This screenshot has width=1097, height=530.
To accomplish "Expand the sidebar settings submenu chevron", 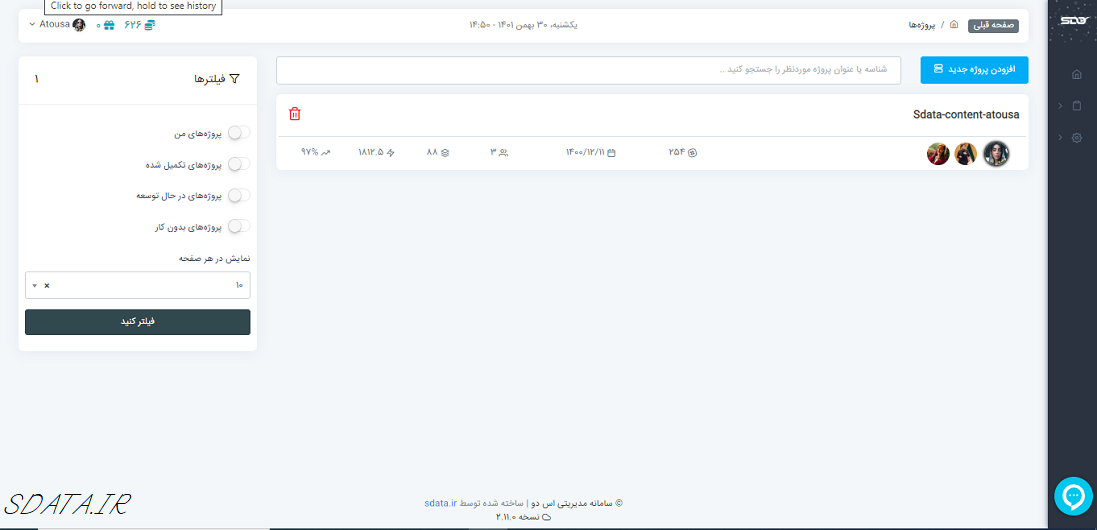I will point(1060,138).
